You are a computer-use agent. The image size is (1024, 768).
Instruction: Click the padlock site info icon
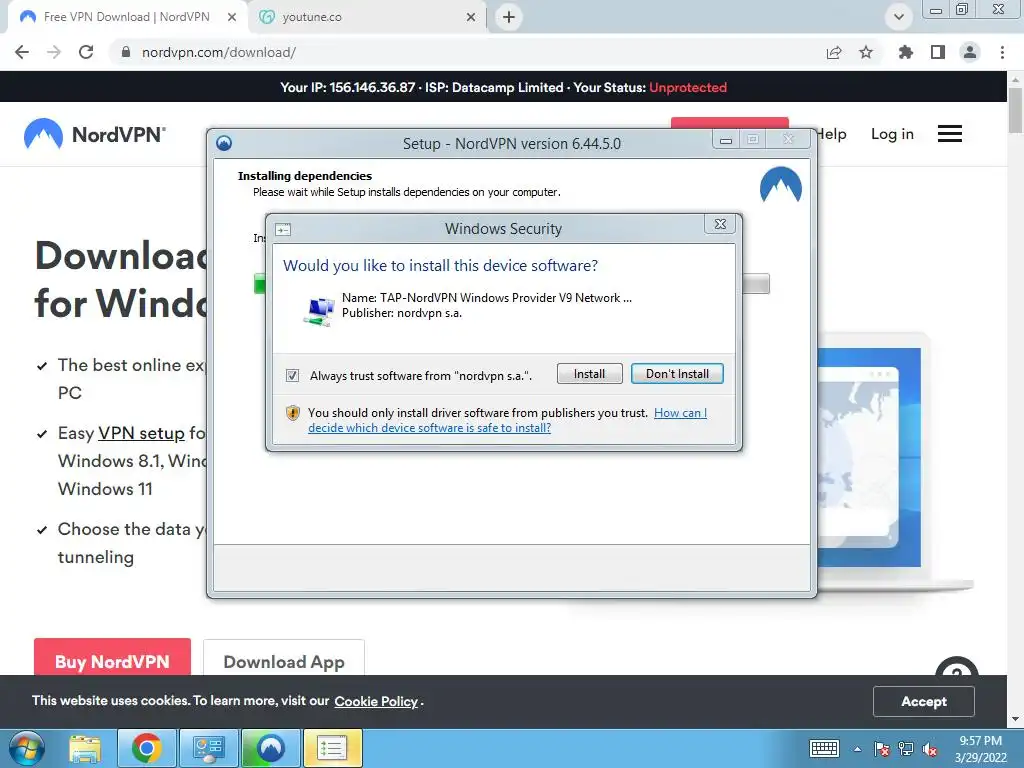(126, 52)
